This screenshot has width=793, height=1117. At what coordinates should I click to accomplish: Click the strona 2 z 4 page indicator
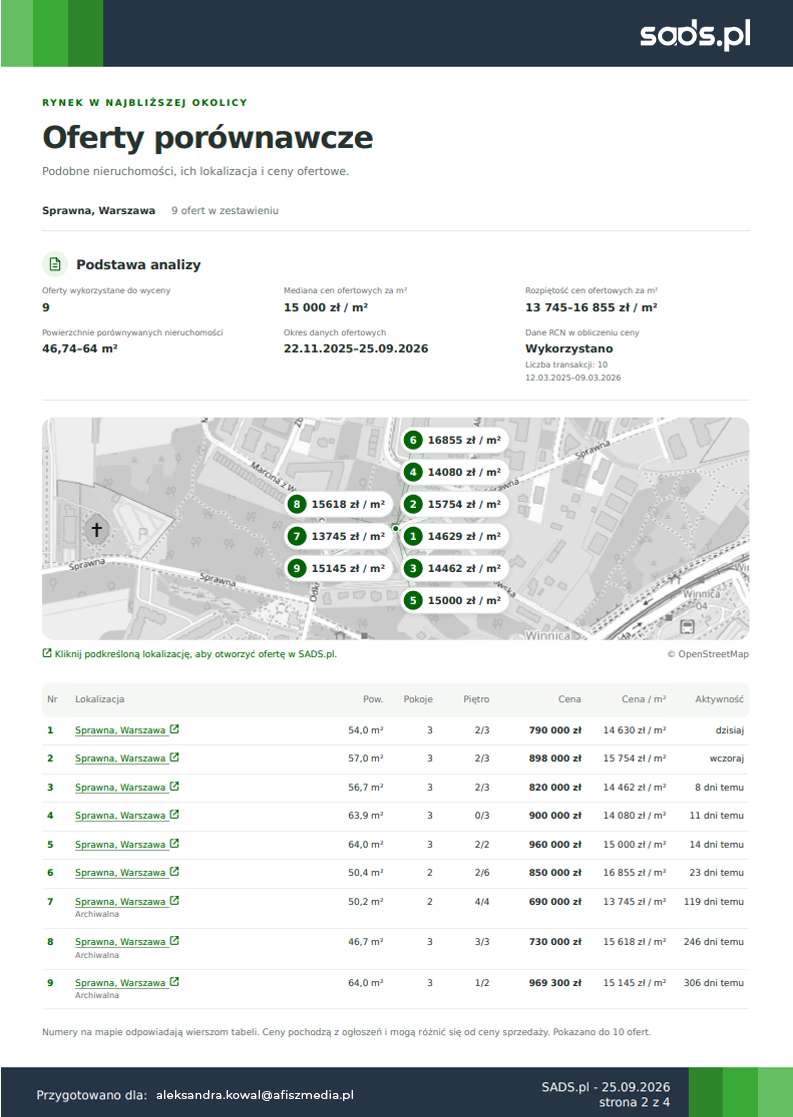pyautogui.click(x=634, y=1102)
